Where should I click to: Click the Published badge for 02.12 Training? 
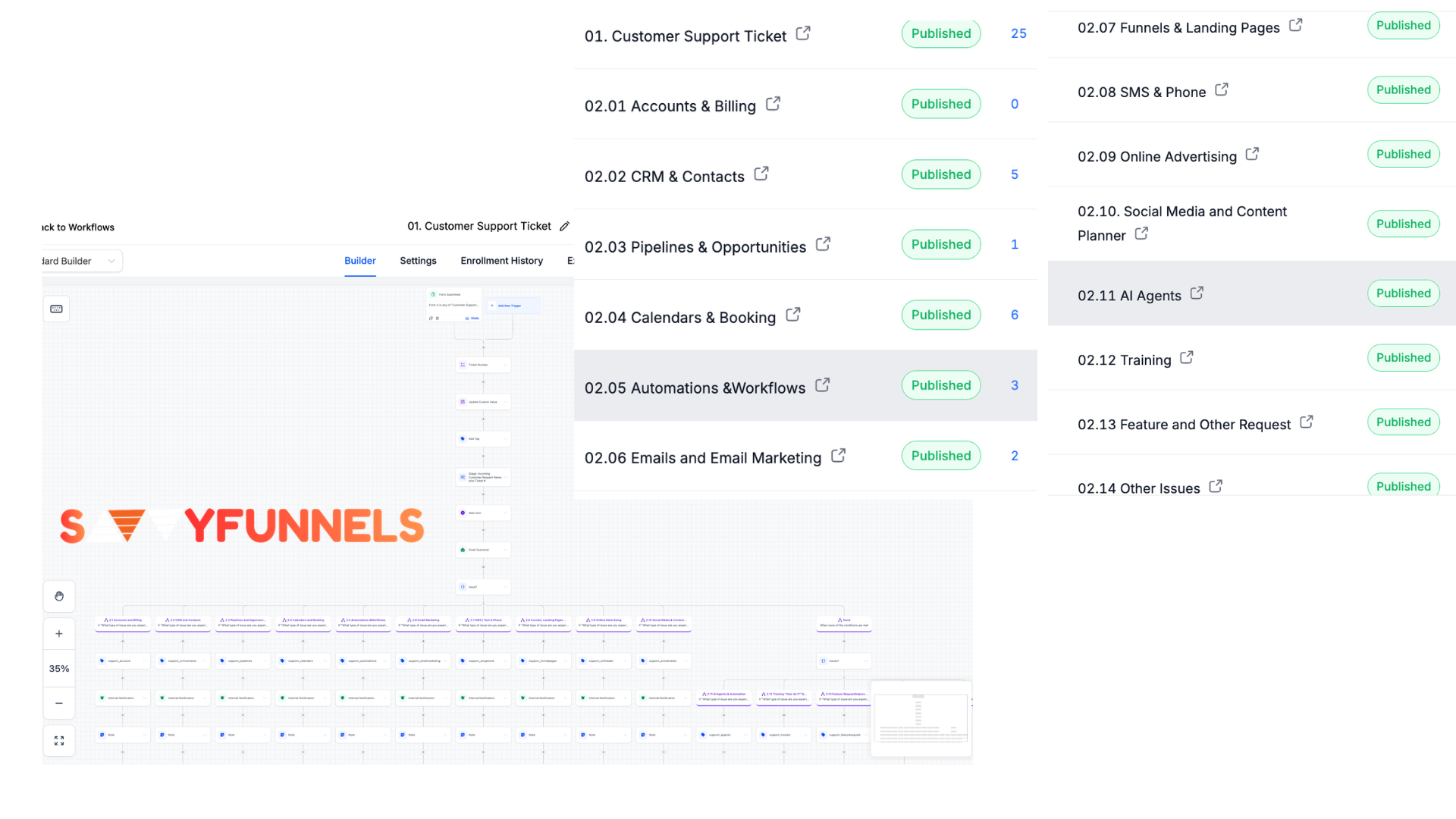(x=1403, y=358)
